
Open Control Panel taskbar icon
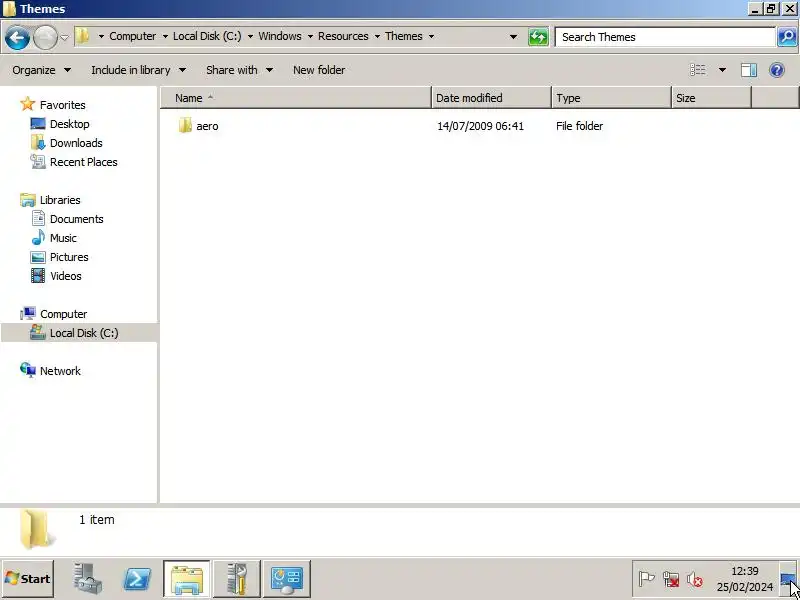point(287,579)
